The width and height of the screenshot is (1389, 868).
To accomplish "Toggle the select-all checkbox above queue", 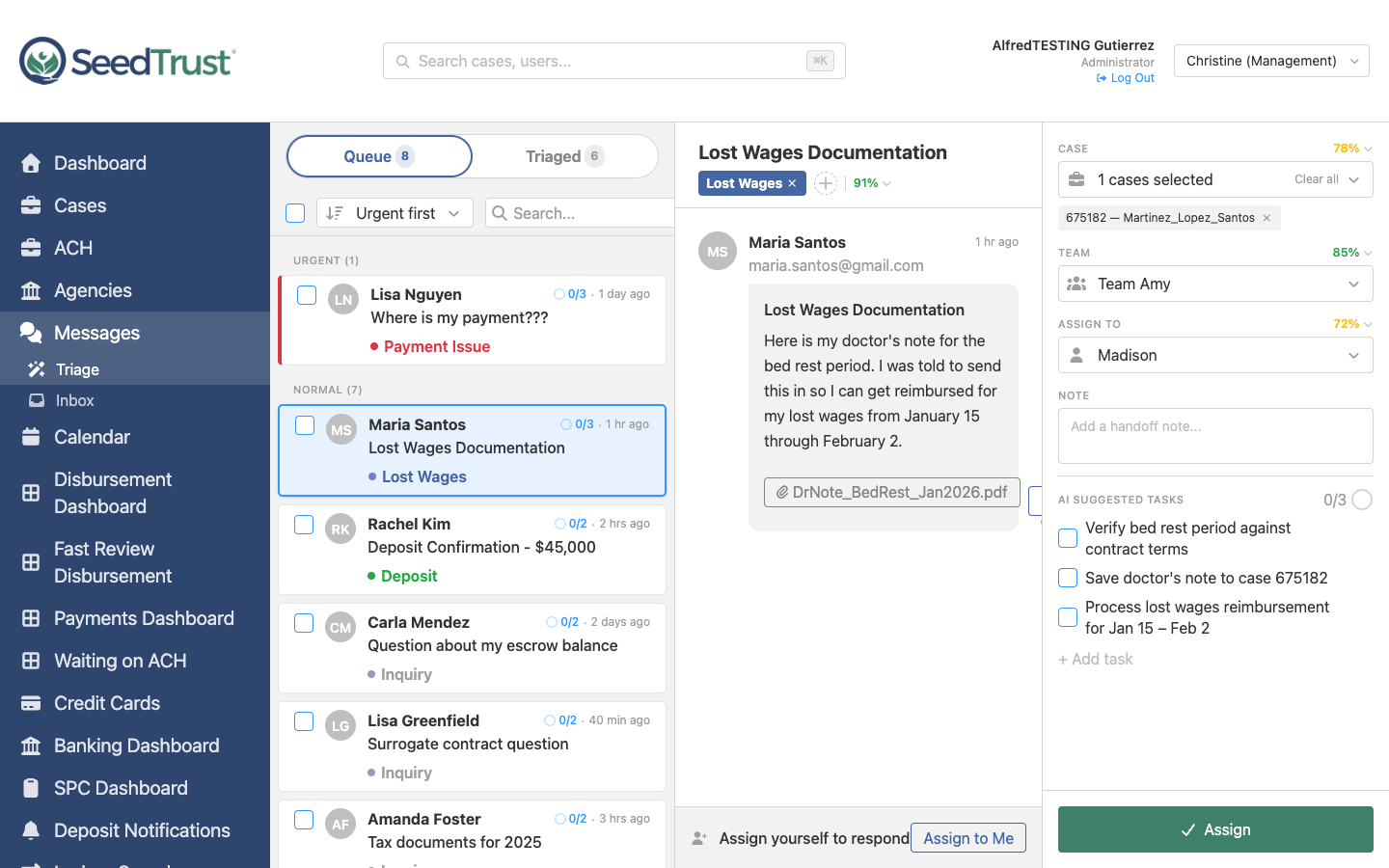I will pyautogui.click(x=296, y=213).
